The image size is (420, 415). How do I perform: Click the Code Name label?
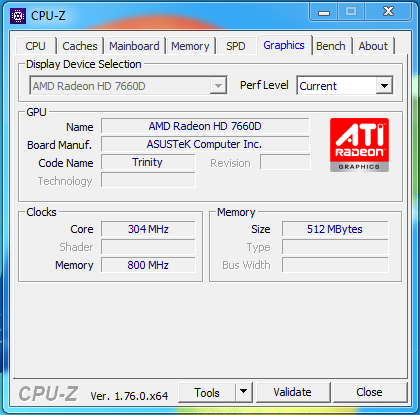tap(66, 163)
